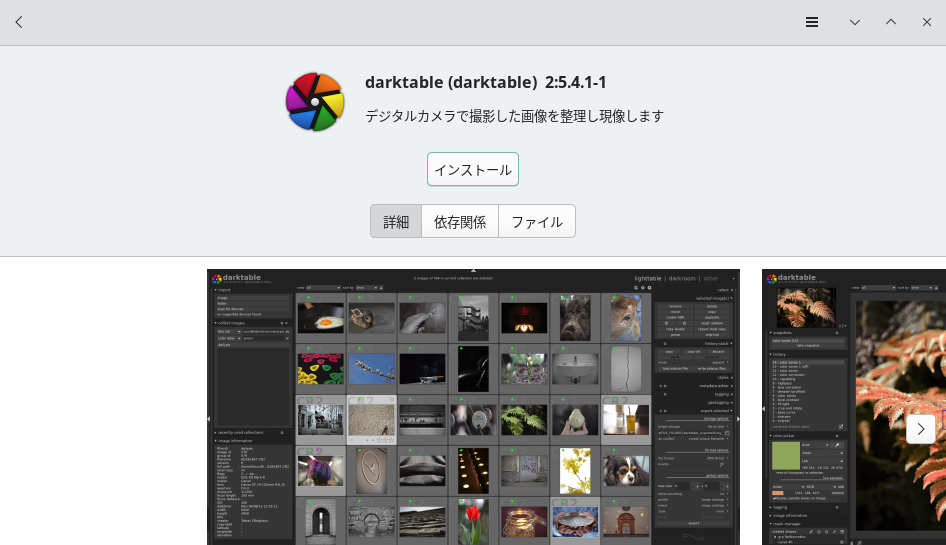Close the package manager window
Viewport: 946px width, 545px height.
pyautogui.click(x=927, y=22)
